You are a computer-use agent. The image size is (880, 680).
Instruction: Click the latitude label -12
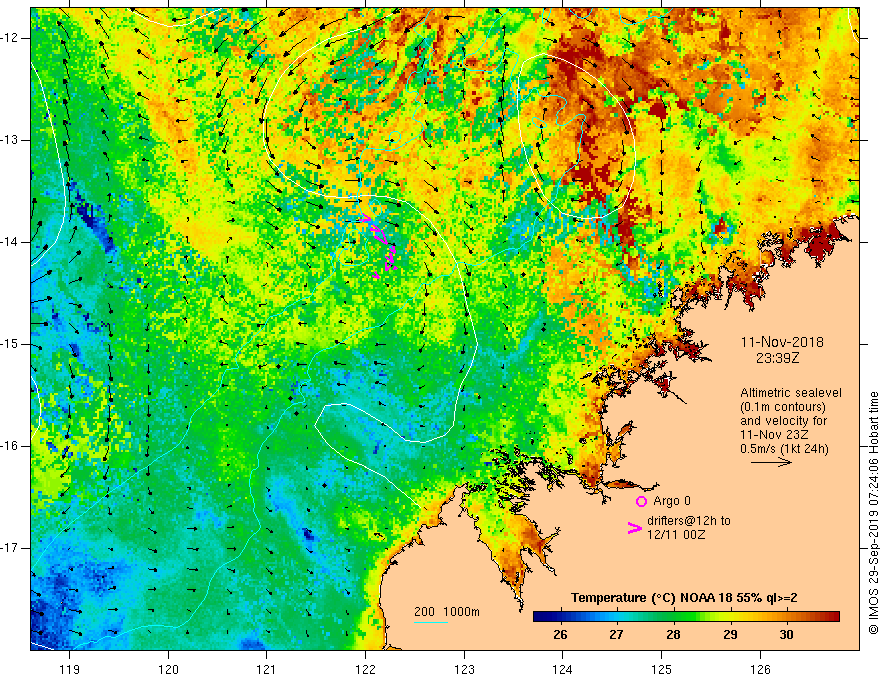coord(10,38)
